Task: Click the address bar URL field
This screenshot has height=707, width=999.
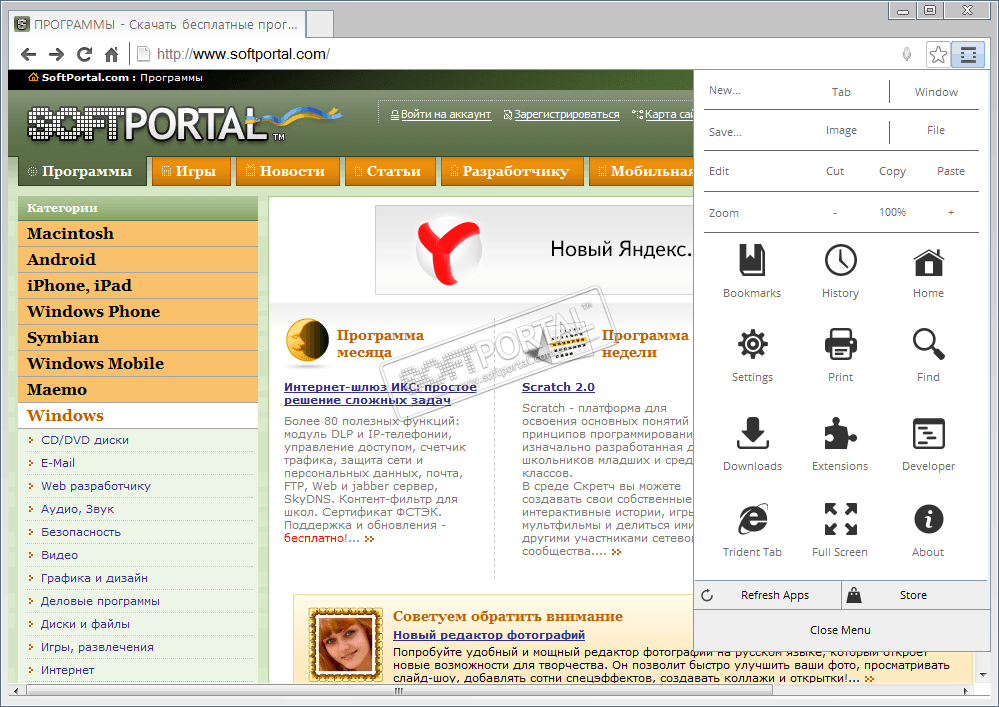Action: tap(522, 54)
